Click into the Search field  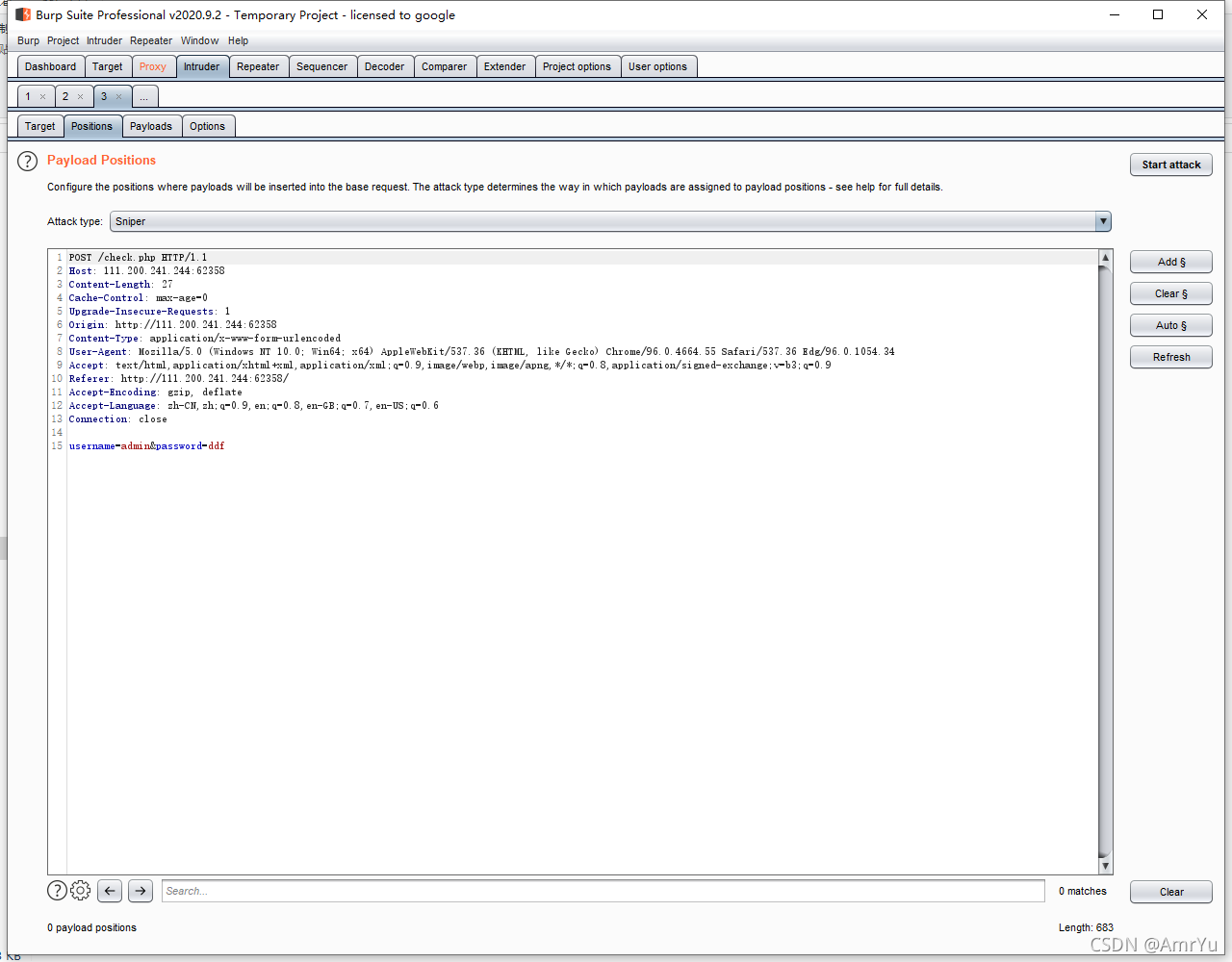[x=603, y=891]
